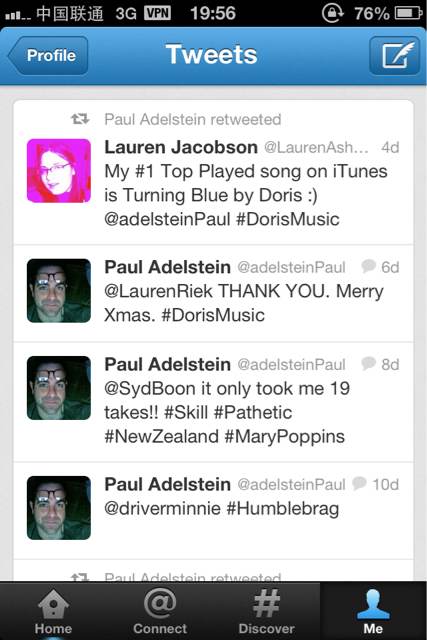Tap the #Humblebrag hashtag
The image size is (427, 640).
(x=282, y=509)
